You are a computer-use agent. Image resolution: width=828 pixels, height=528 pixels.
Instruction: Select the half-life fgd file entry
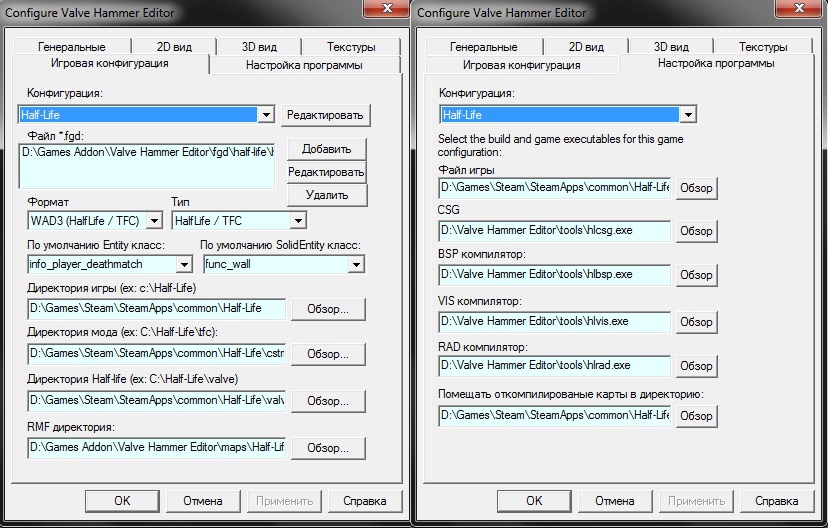point(147,152)
